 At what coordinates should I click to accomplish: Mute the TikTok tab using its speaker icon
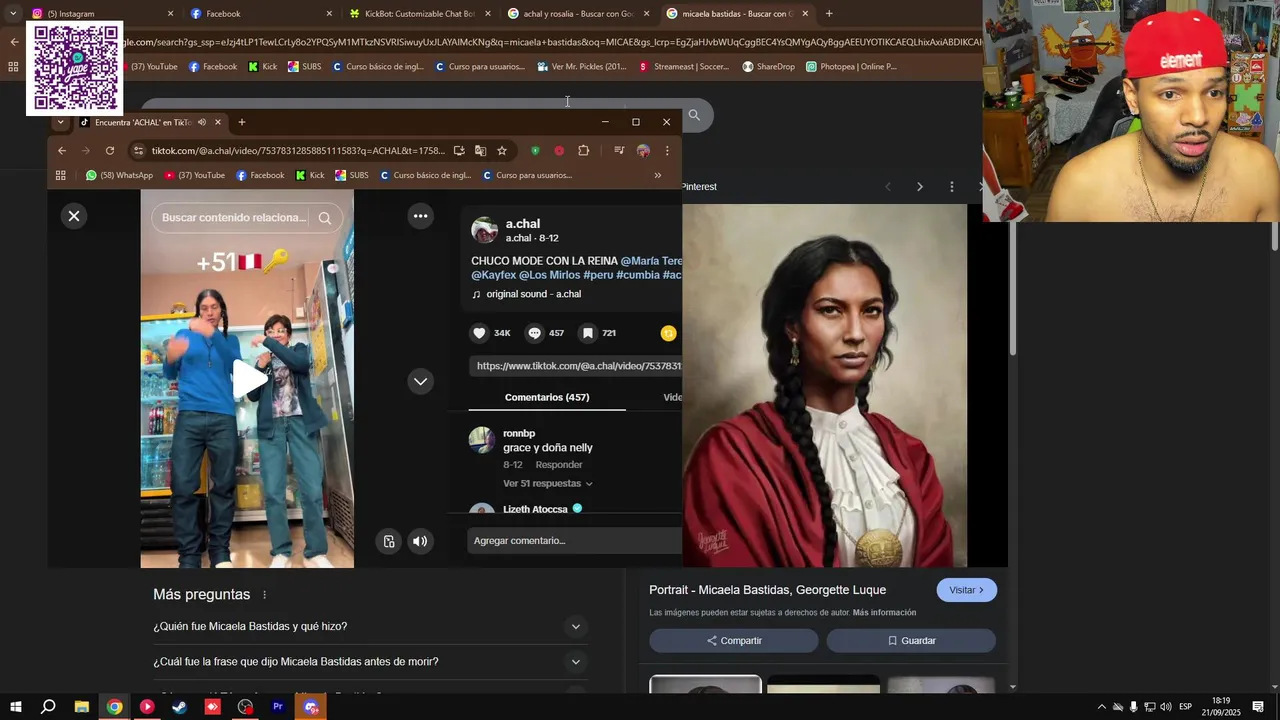click(x=202, y=122)
